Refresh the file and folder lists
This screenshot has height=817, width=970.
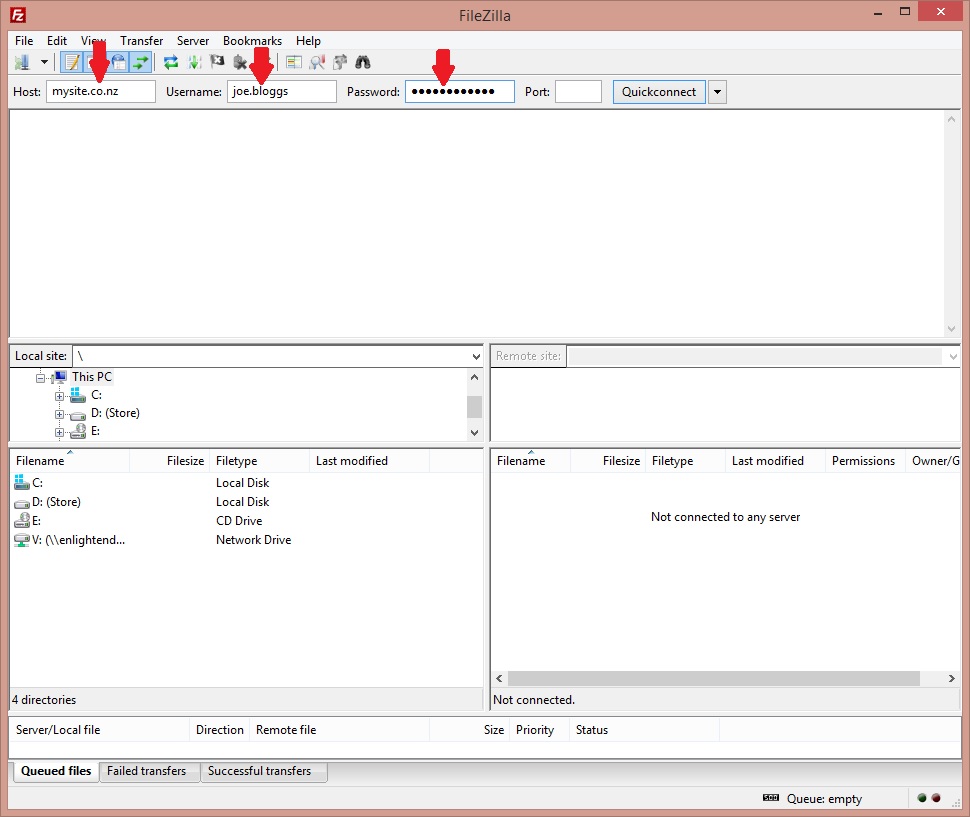(171, 62)
